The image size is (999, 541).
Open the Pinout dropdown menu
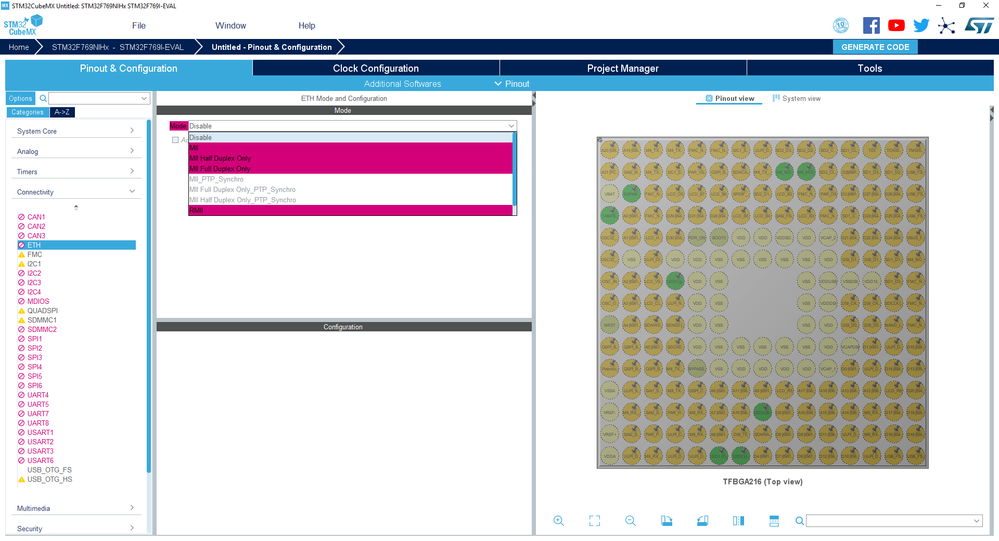[x=512, y=83]
